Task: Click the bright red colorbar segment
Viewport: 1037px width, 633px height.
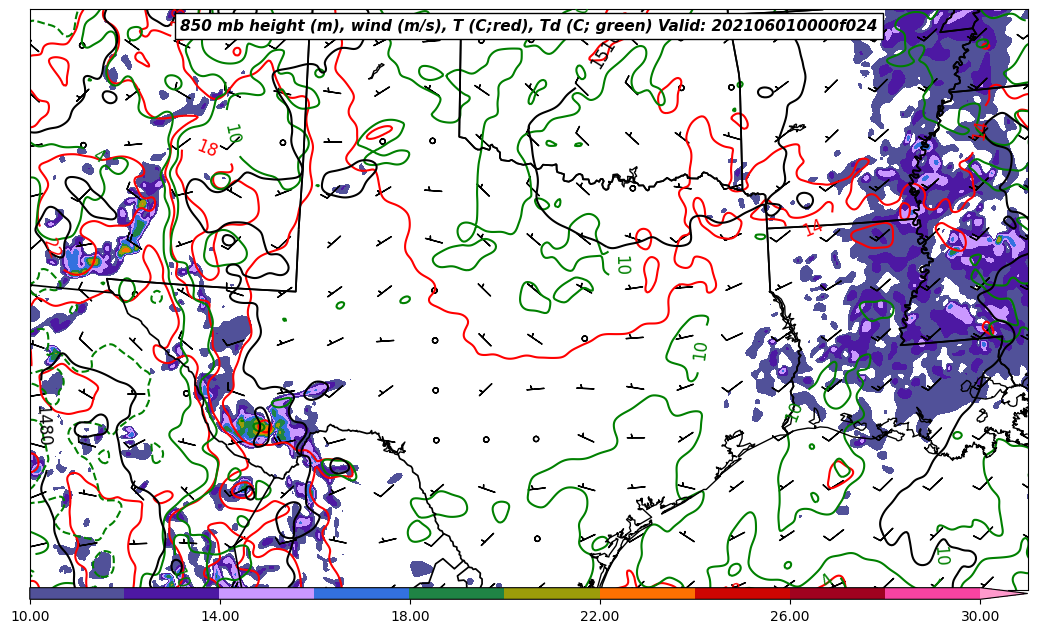Action: (x=741, y=593)
